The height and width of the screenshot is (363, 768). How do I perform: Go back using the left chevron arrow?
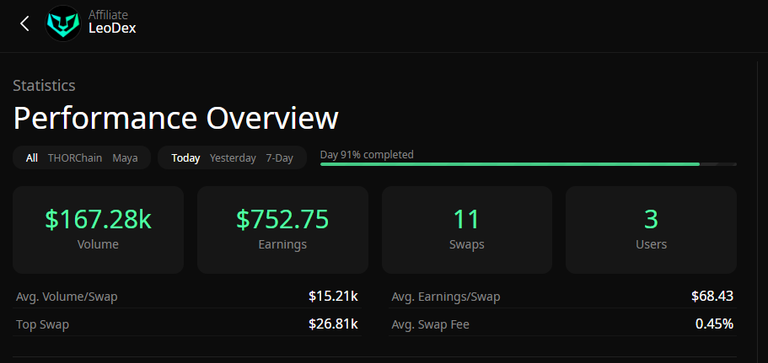tap(24, 24)
